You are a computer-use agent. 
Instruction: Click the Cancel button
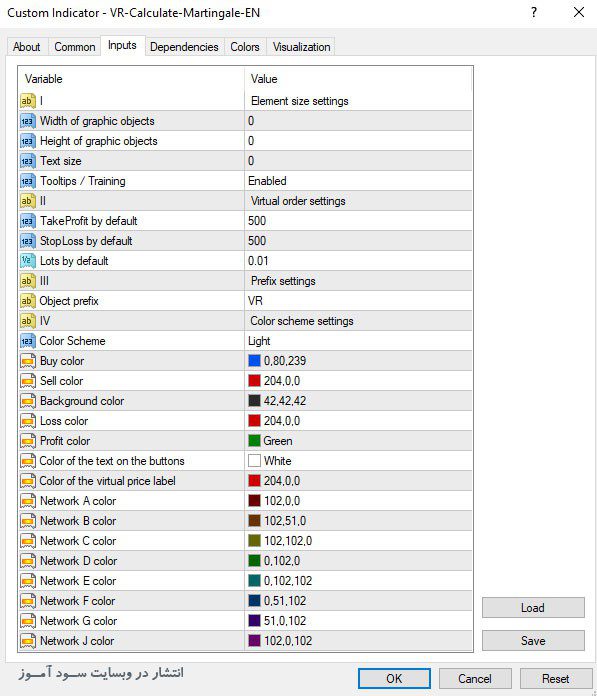click(475, 678)
